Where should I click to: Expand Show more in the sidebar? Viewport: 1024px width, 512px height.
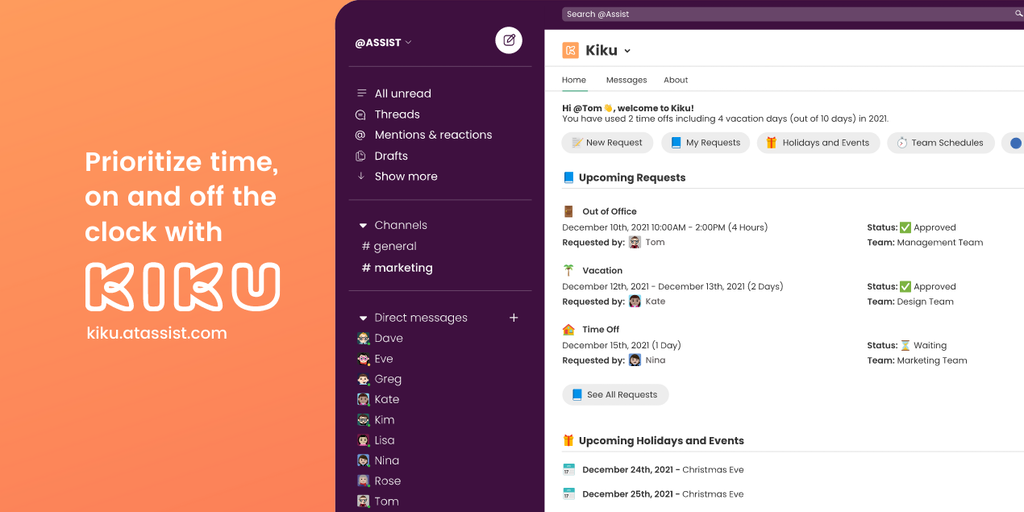397,176
